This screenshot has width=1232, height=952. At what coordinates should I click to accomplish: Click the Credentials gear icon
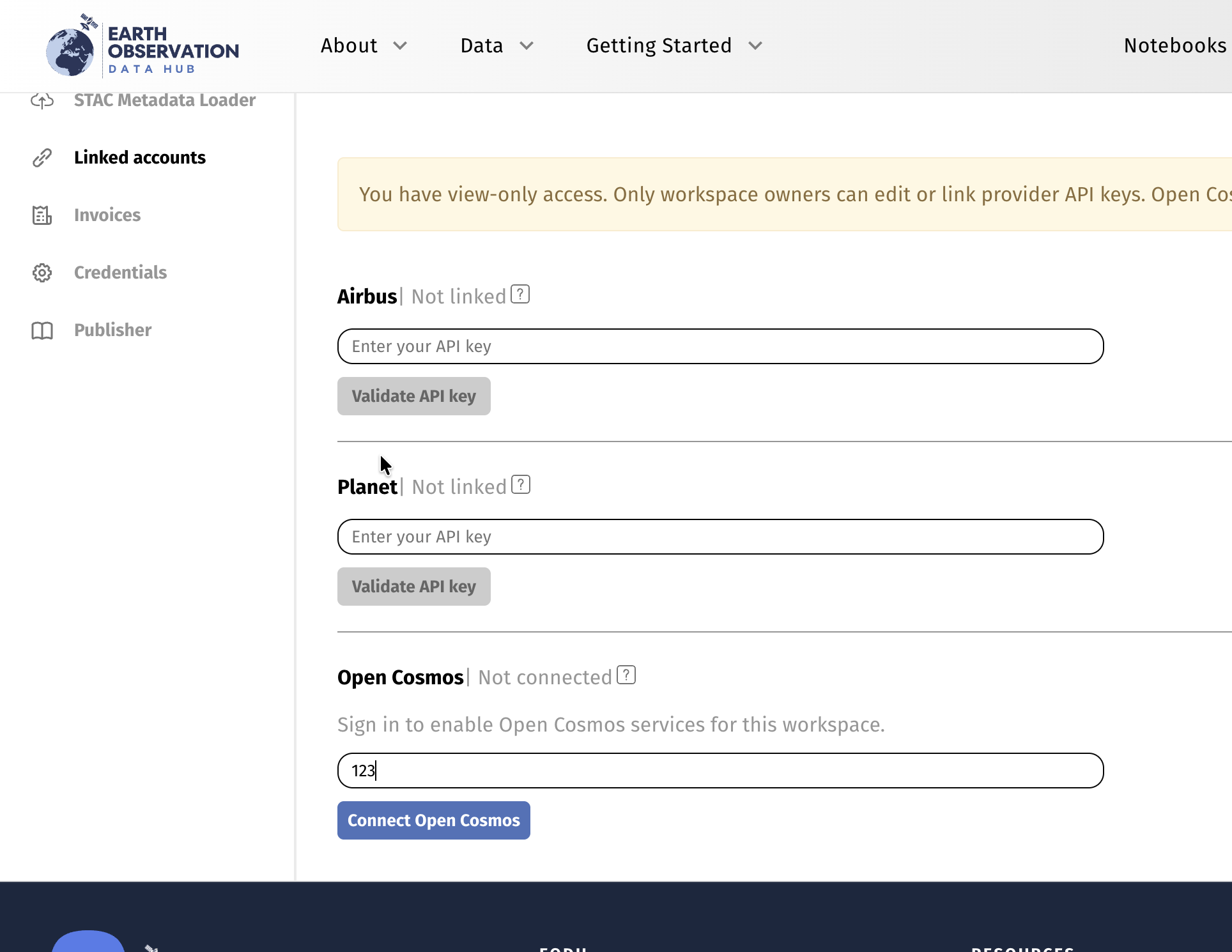[42, 273]
